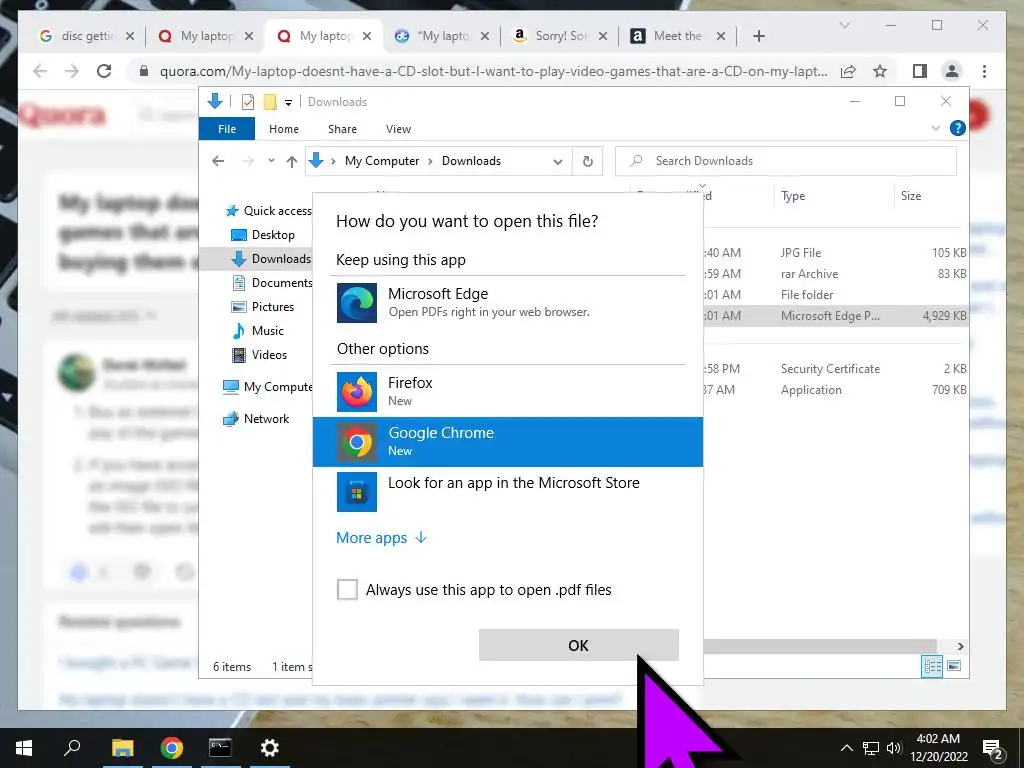Open Music in the navigation pane
1024x768 pixels.
click(259, 330)
